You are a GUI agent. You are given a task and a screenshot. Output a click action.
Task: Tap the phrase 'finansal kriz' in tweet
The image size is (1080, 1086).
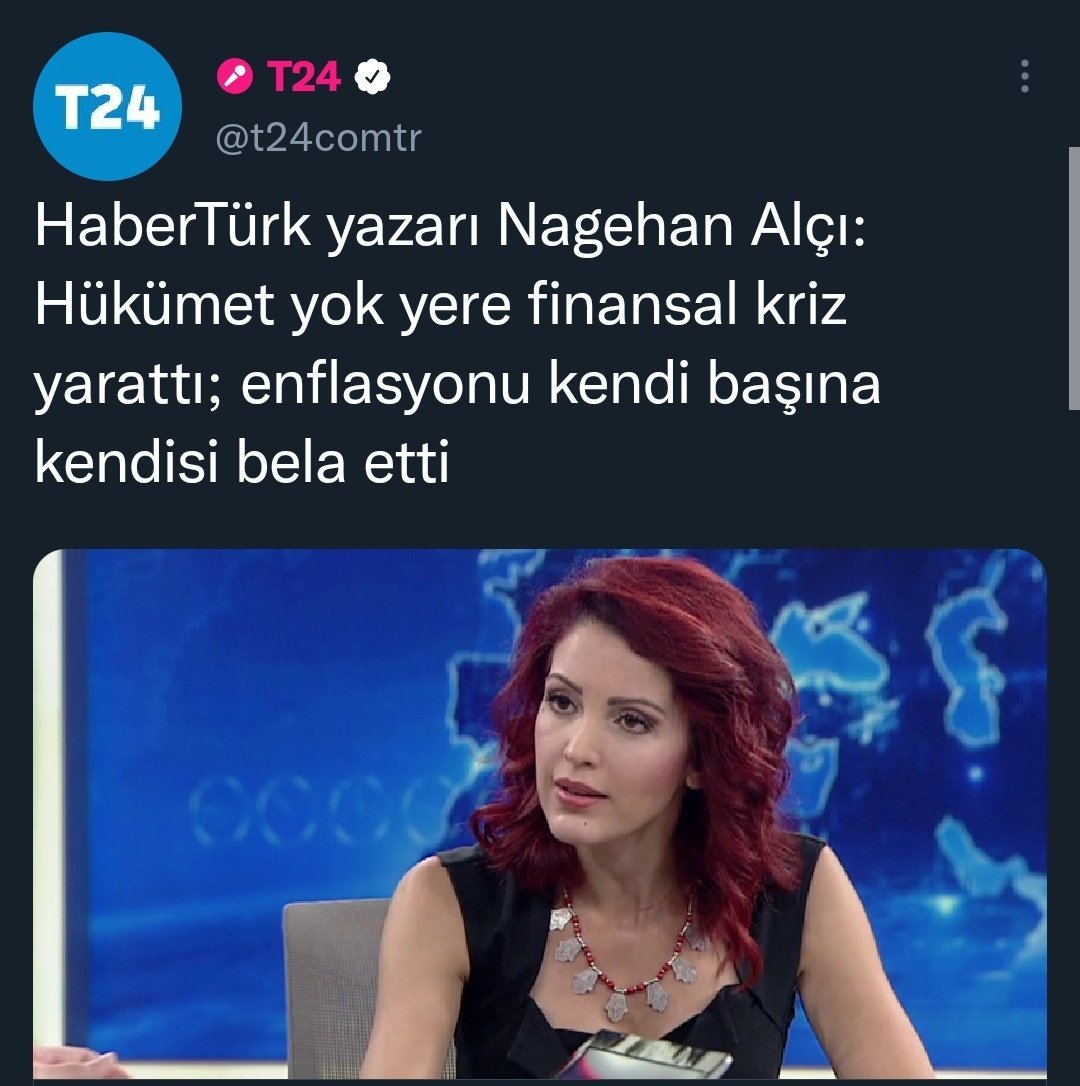click(687, 303)
